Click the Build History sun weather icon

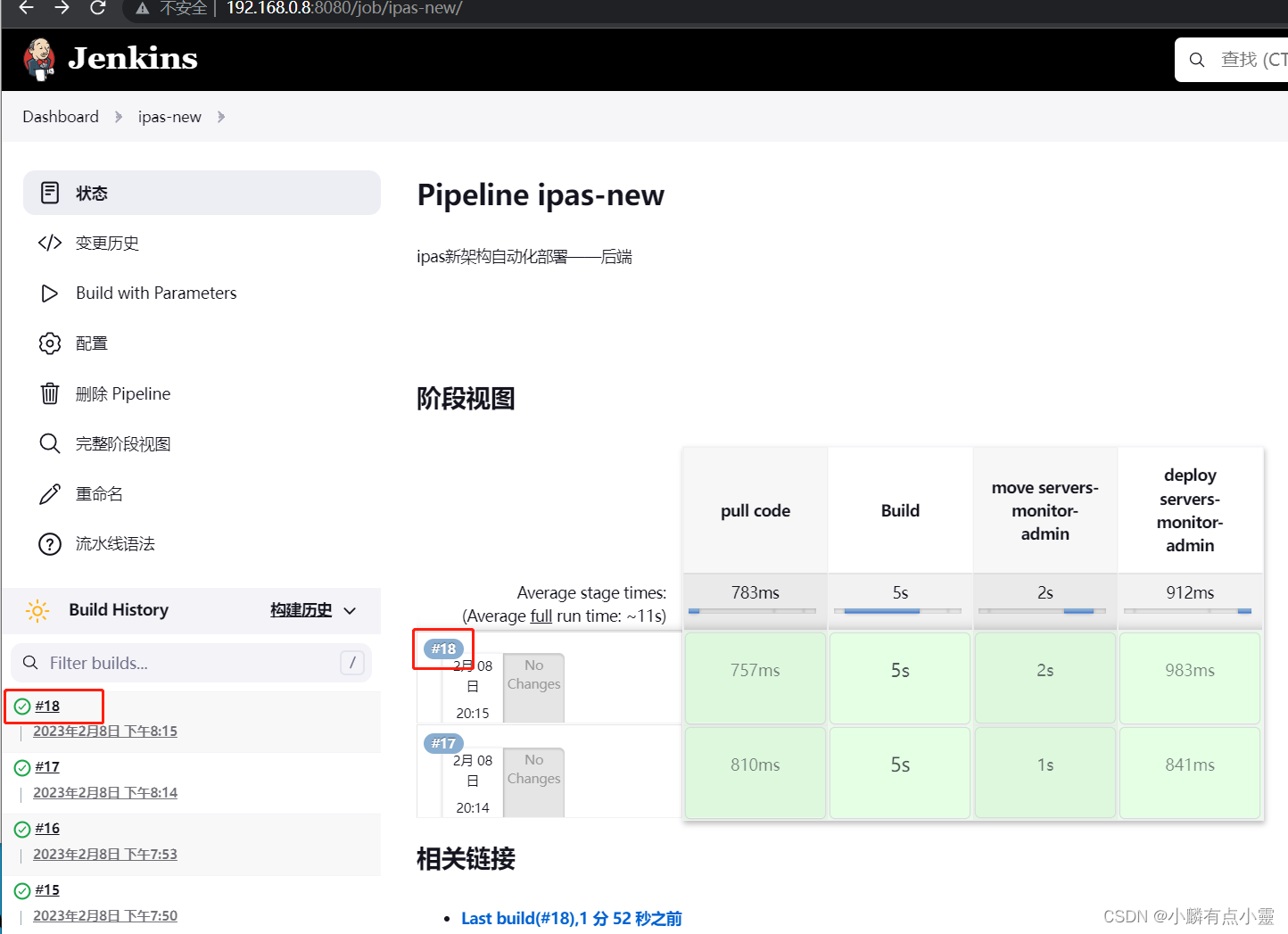click(37, 610)
